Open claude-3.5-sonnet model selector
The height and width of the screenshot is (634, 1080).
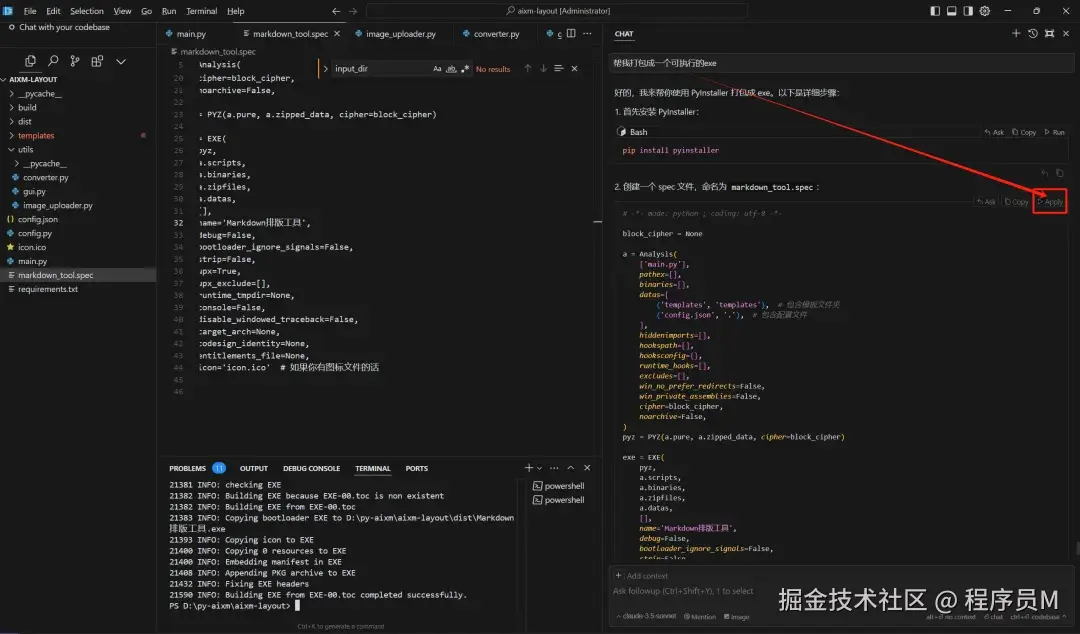(646, 617)
